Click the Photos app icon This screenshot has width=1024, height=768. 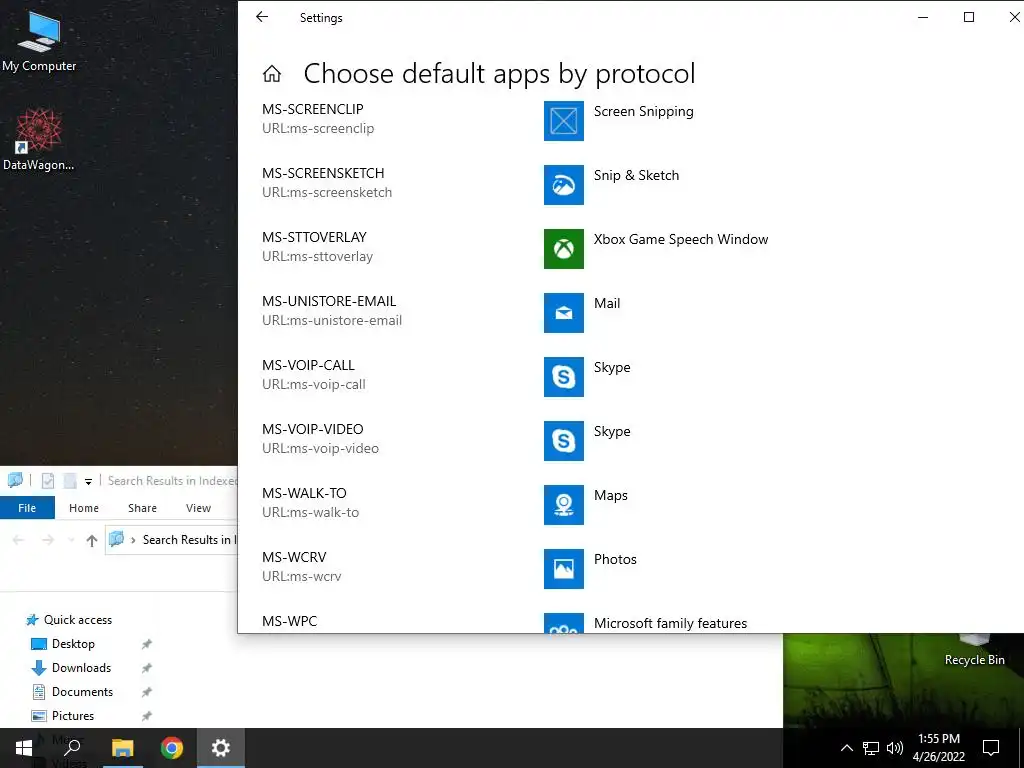coord(564,569)
